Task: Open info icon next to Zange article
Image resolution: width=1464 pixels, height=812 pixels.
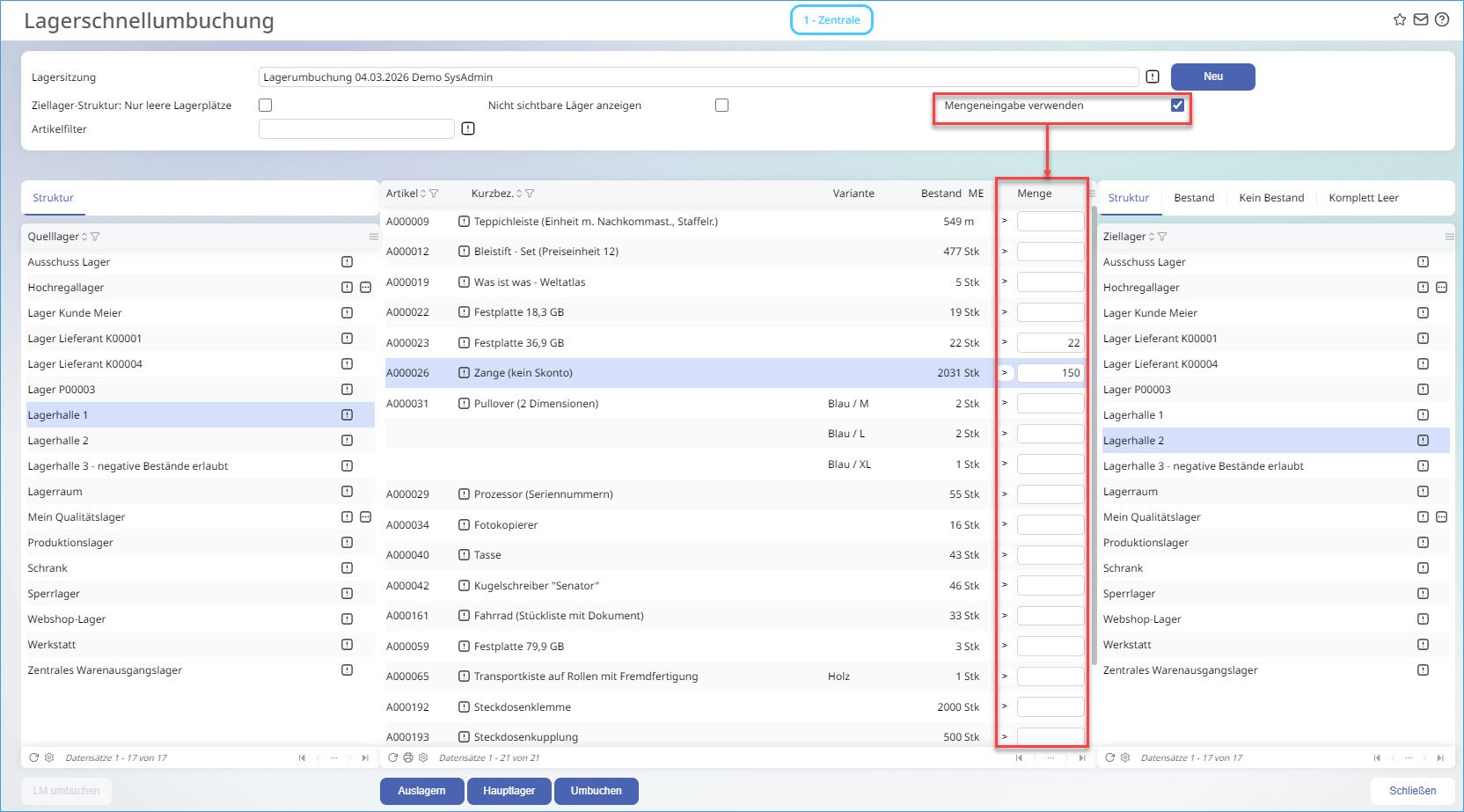Action: (x=464, y=373)
